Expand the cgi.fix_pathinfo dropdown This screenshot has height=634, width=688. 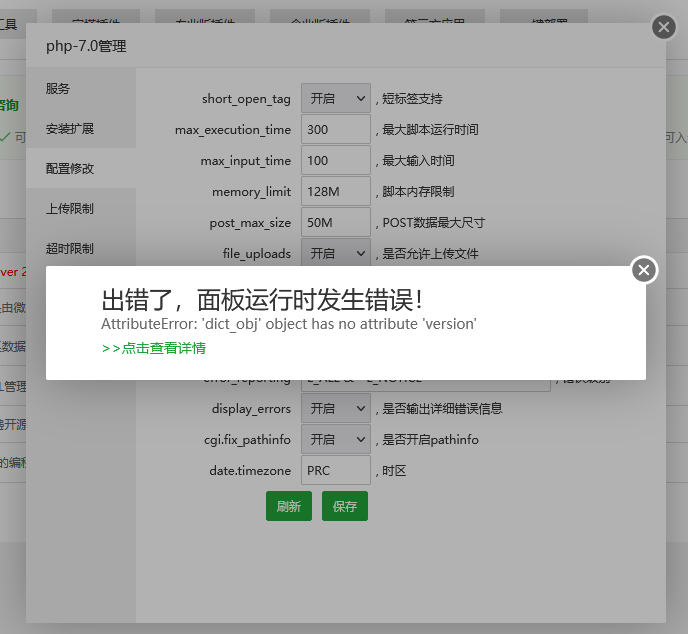(336, 439)
